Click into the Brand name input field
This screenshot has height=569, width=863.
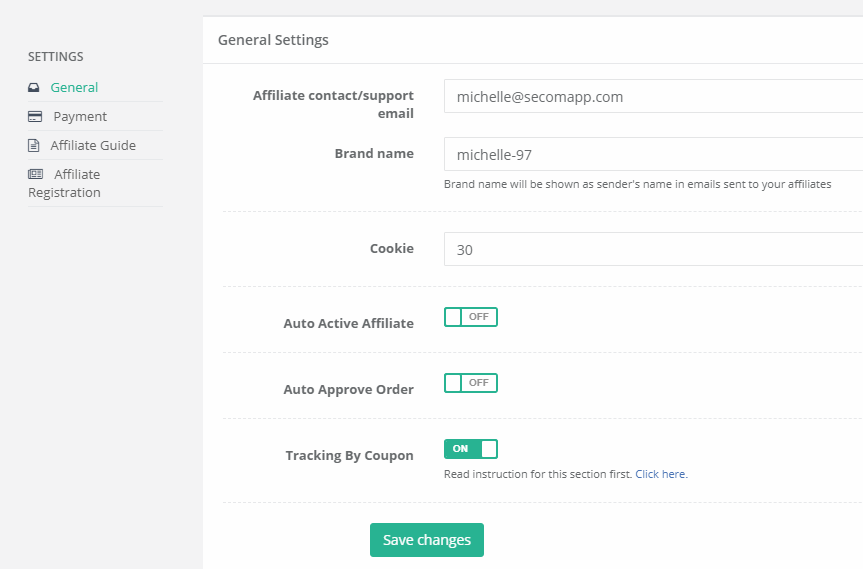tap(653, 154)
